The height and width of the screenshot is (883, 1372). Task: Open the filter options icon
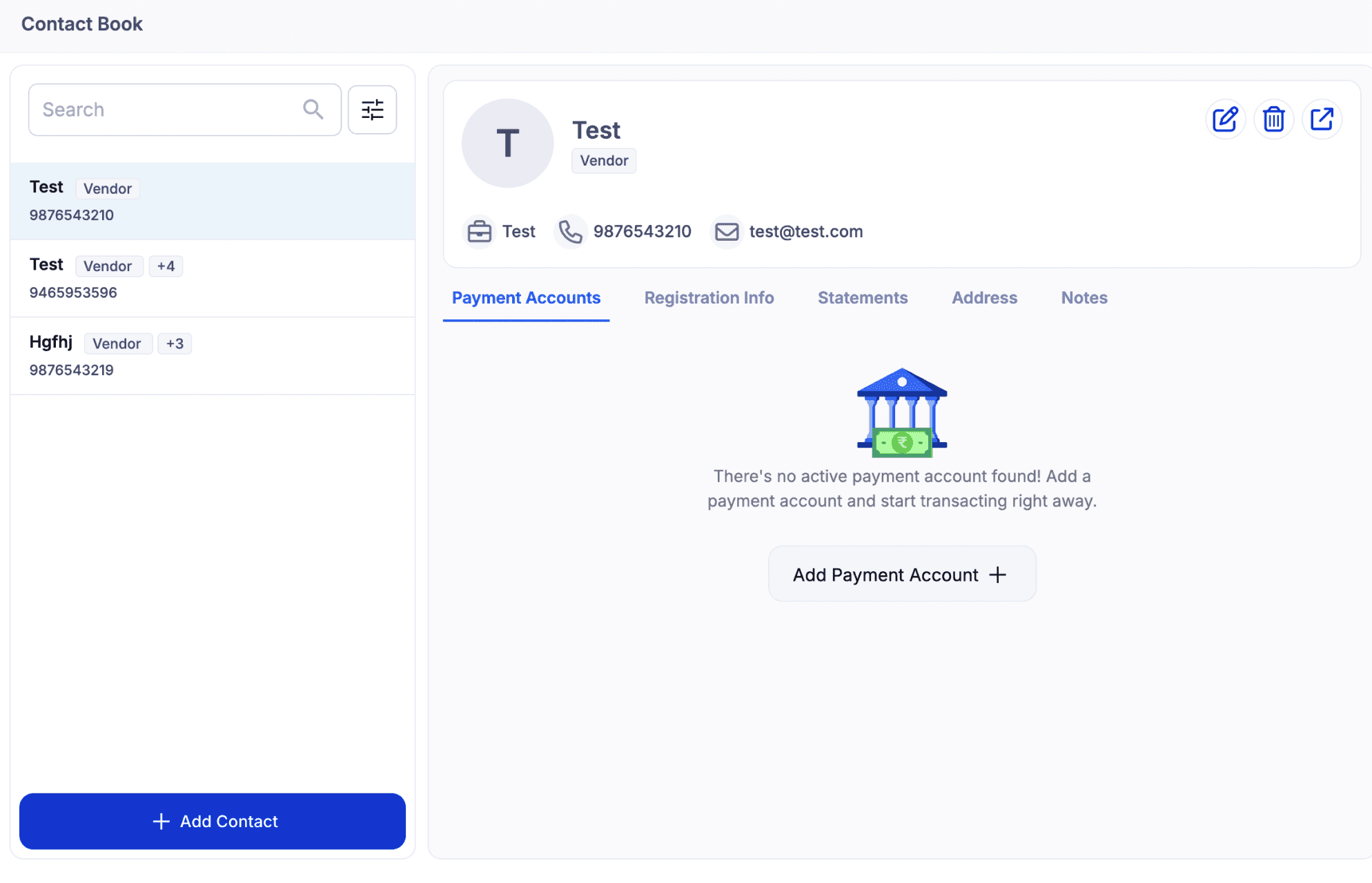click(x=372, y=110)
